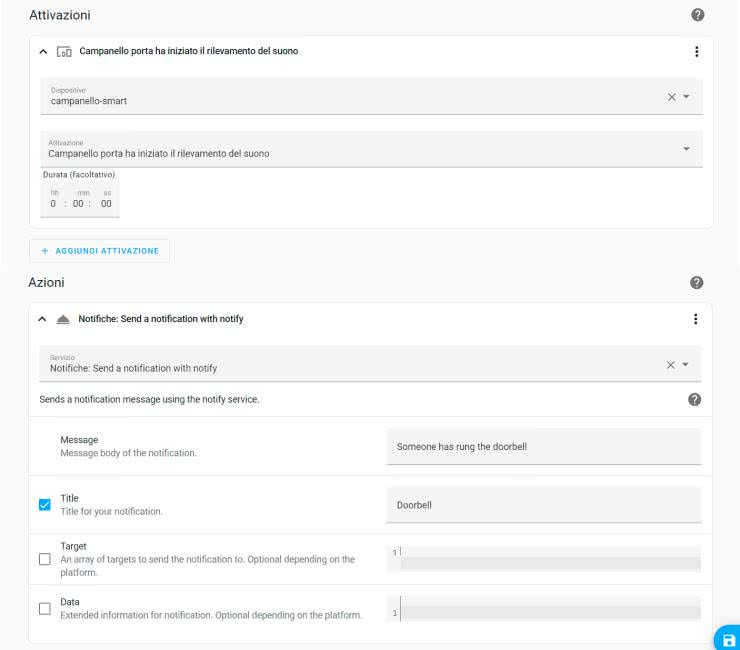Clear the selected Servizio value
This screenshot has height=650, width=740.
pyautogui.click(x=671, y=365)
